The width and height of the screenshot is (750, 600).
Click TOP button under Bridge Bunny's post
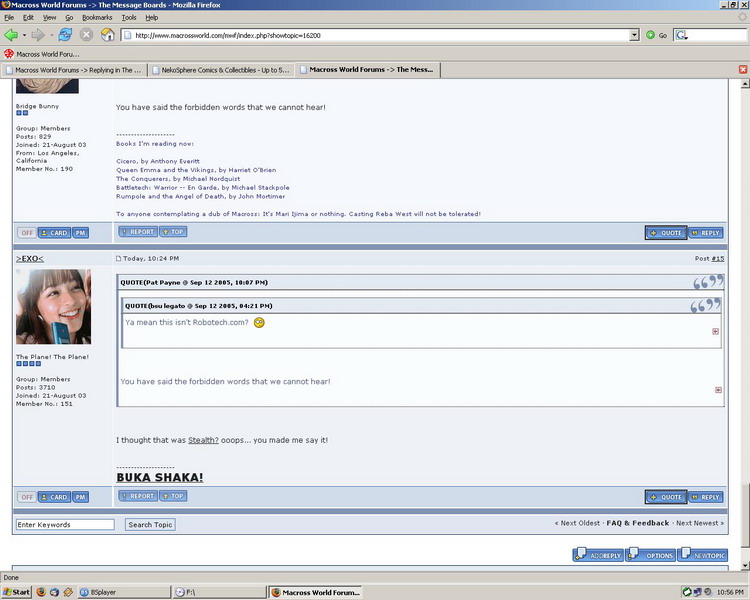pyautogui.click(x=173, y=232)
